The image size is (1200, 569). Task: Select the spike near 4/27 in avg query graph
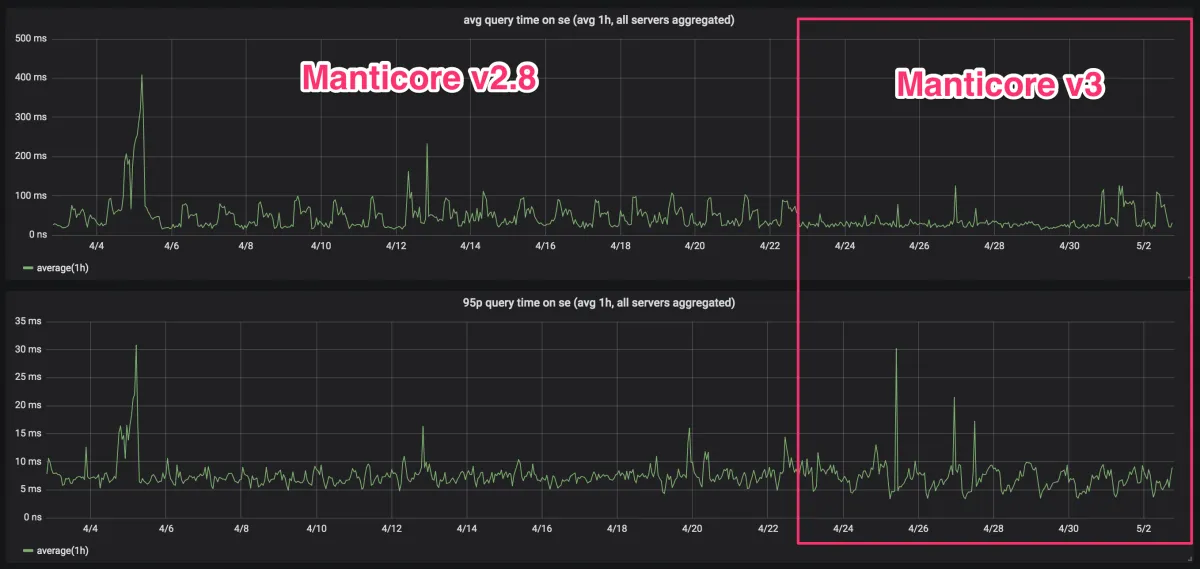pyautogui.click(x=955, y=187)
